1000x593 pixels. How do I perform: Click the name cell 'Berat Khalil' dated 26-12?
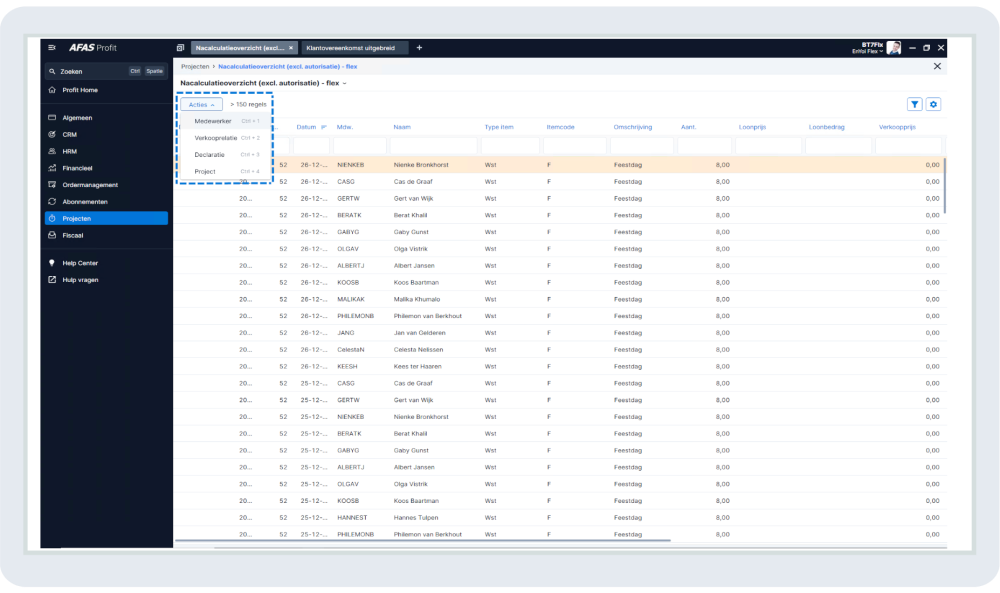click(x=410, y=216)
